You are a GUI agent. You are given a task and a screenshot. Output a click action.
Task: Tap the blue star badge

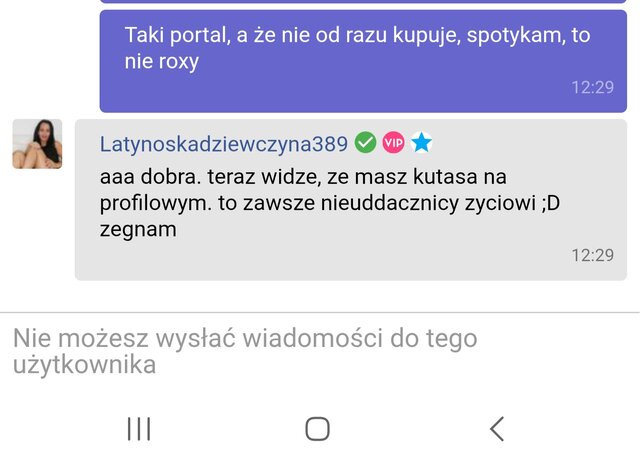coord(422,142)
